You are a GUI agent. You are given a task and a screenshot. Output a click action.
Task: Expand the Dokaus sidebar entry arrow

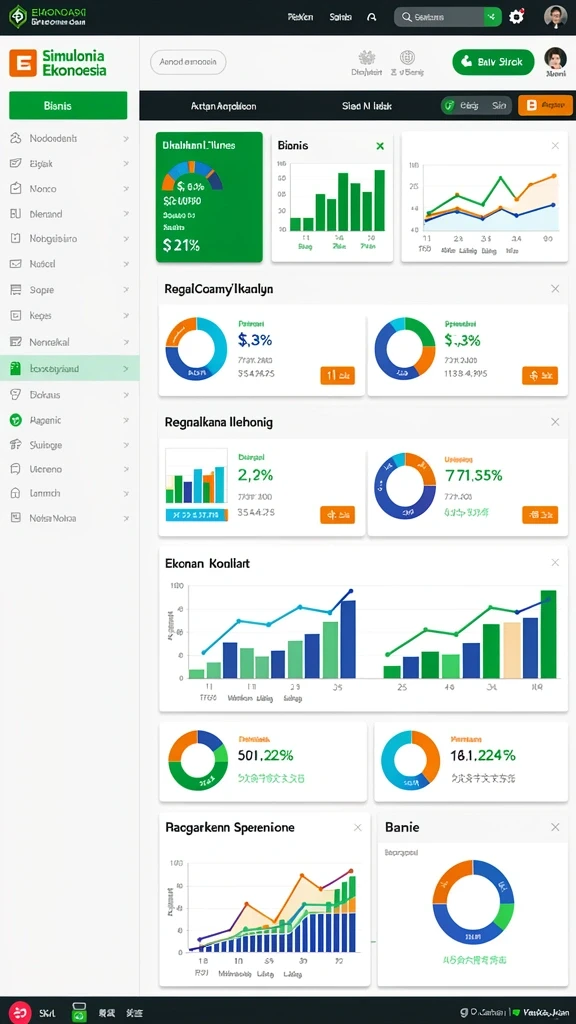coord(125,394)
